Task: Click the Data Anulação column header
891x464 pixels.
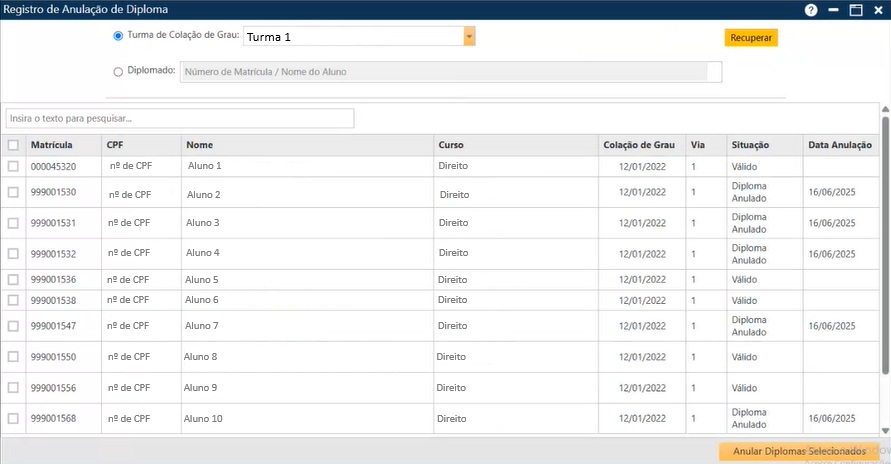Action: tap(839, 145)
